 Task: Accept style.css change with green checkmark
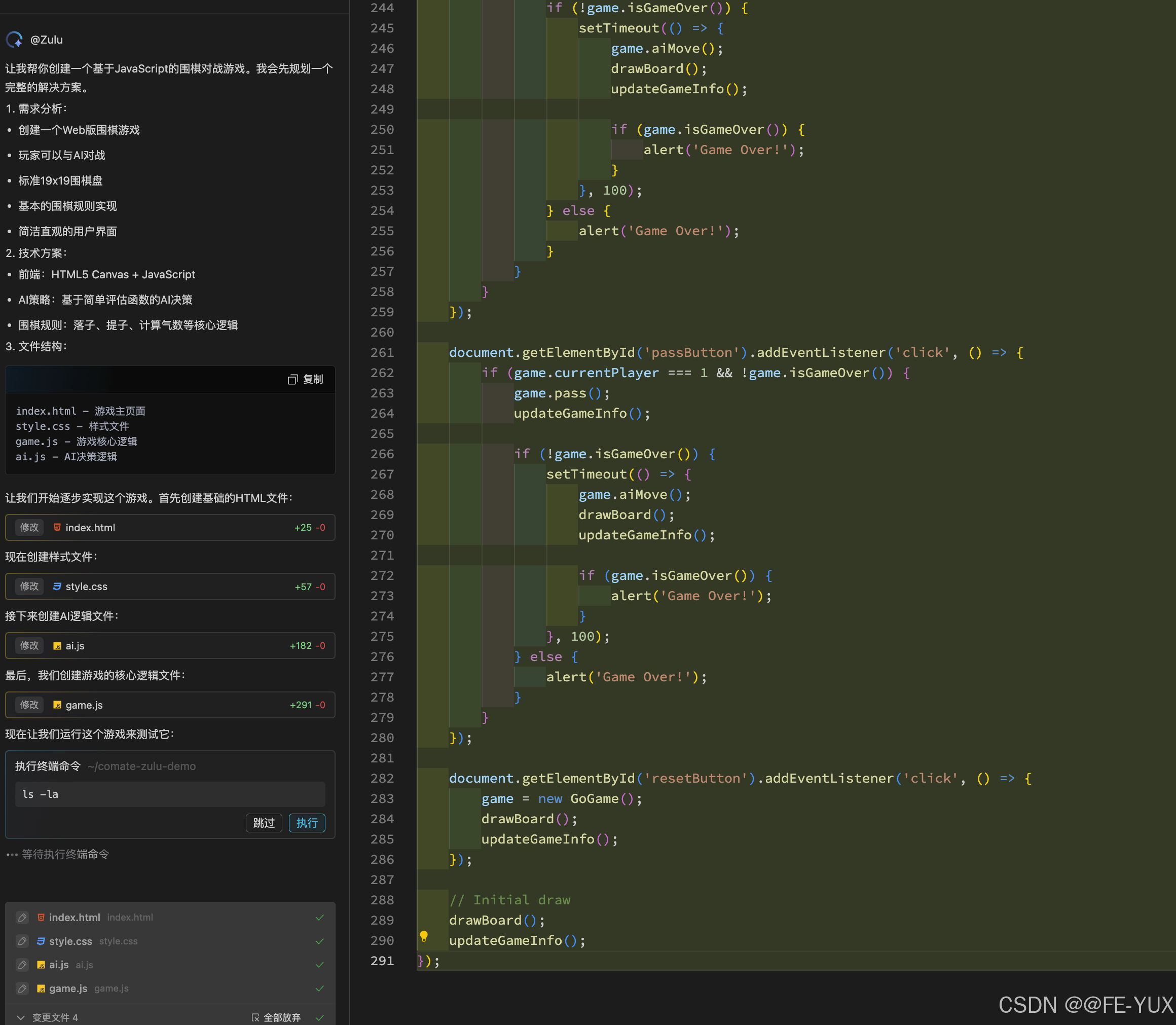(x=320, y=941)
